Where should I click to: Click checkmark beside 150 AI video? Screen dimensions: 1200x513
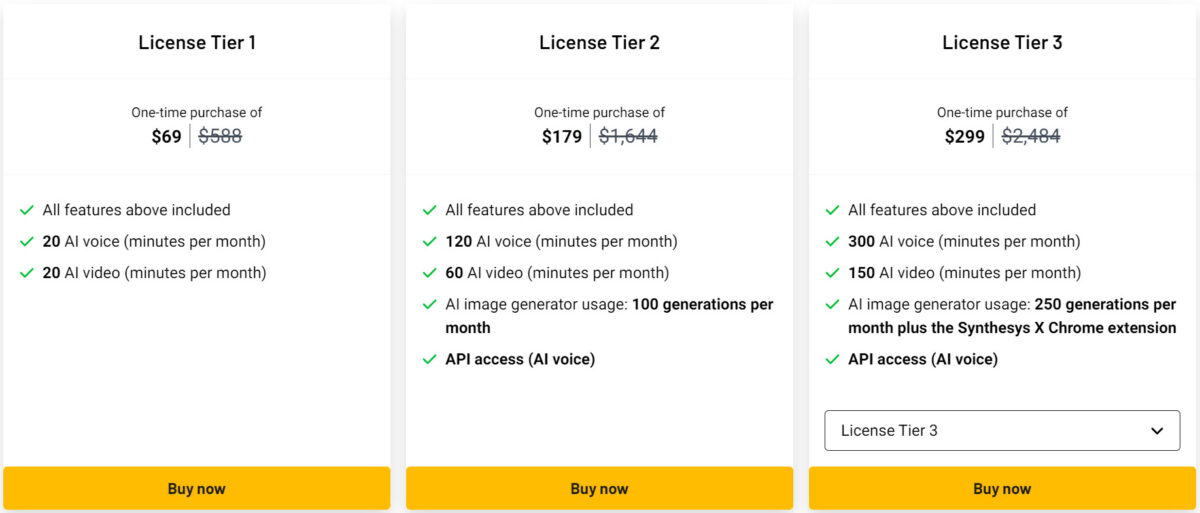click(x=833, y=273)
